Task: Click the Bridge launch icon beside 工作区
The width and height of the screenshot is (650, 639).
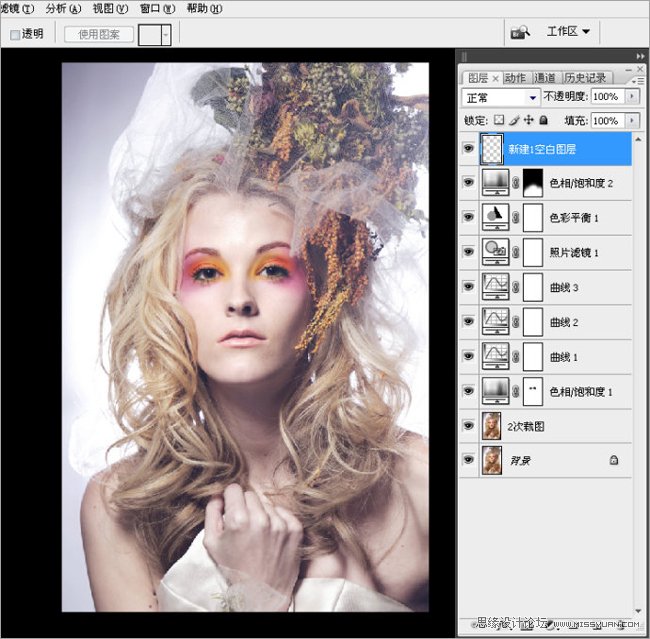Action: [520, 32]
